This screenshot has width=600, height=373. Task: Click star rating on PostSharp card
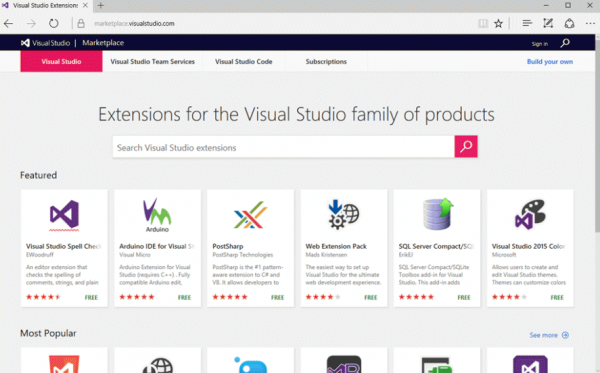tap(230, 297)
